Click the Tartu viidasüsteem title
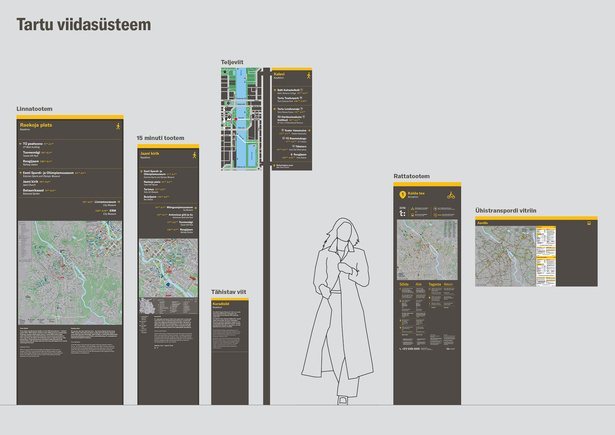The width and height of the screenshot is (615, 435). pyautogui.click(x=83, y=24)
